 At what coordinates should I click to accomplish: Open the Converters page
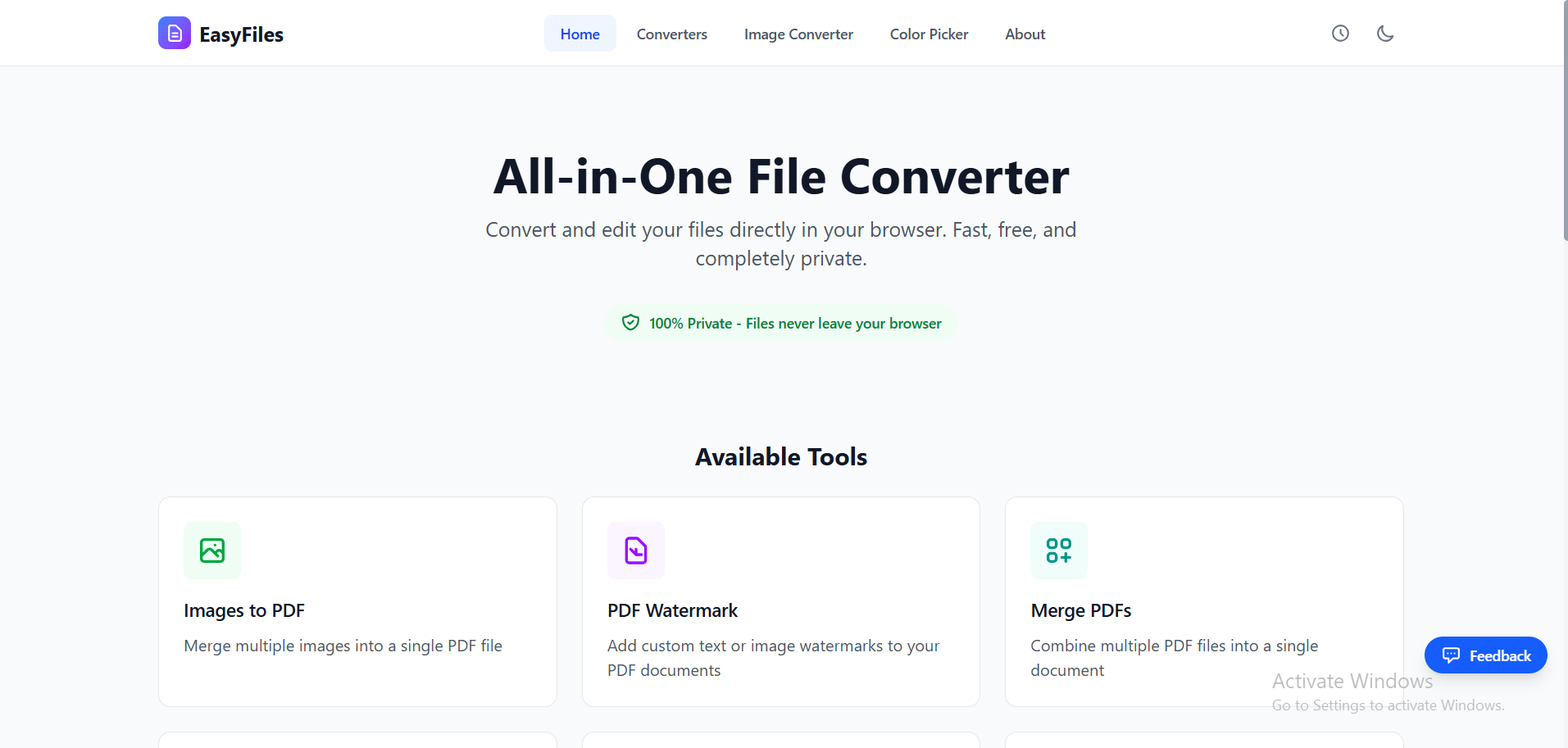671,34
